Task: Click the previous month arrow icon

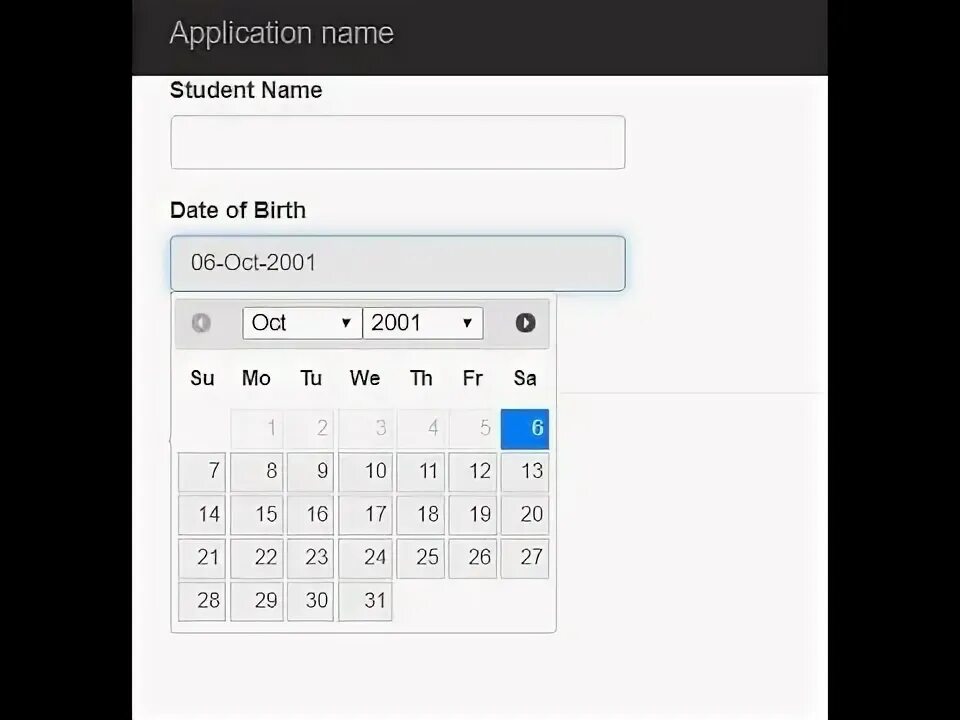Action: (201, 323)
